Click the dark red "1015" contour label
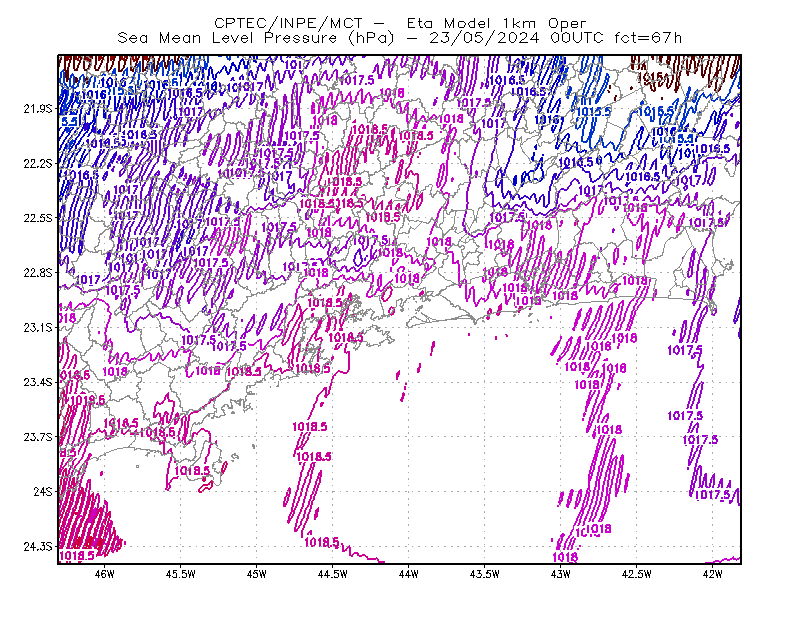The height and width of the screenshot is (618, 800). (x=653, y=78)
